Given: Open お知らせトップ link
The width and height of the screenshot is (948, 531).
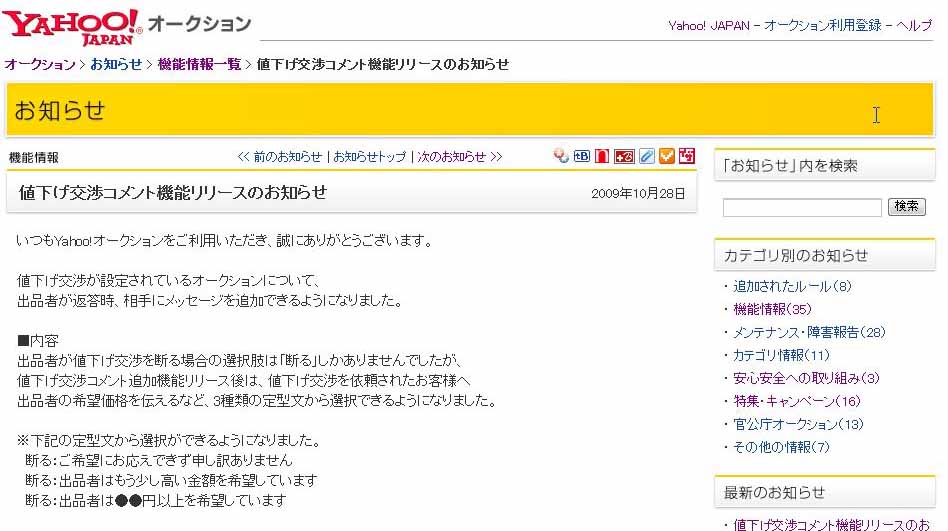Looking at the screenshot, I should (x=369, y=157).
